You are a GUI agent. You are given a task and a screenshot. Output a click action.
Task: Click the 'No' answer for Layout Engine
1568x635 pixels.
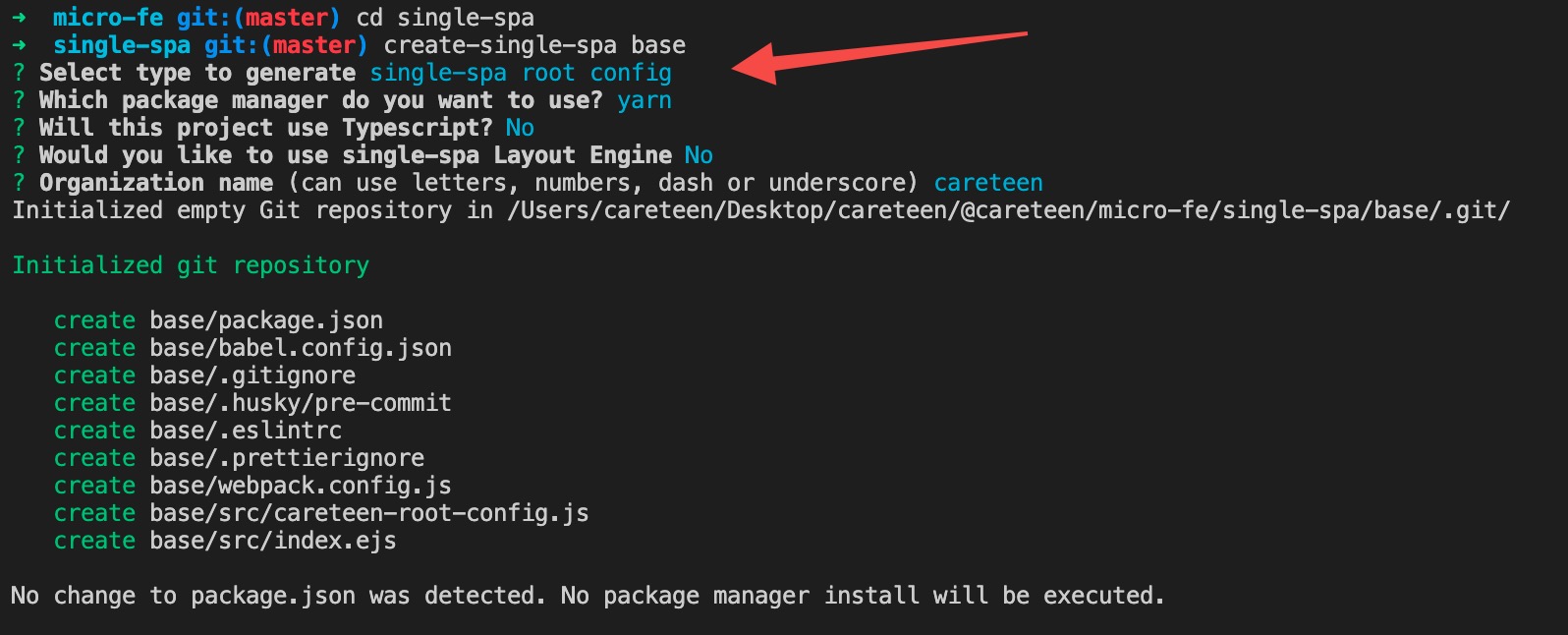pos(699,155)
